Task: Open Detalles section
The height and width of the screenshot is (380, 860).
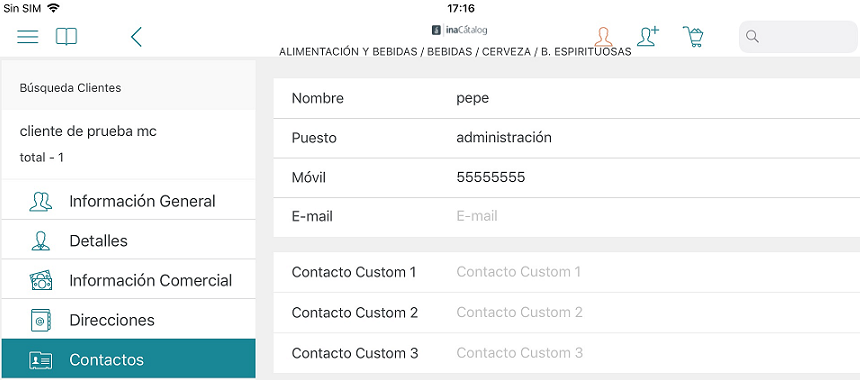Action: tap(129, 241)
